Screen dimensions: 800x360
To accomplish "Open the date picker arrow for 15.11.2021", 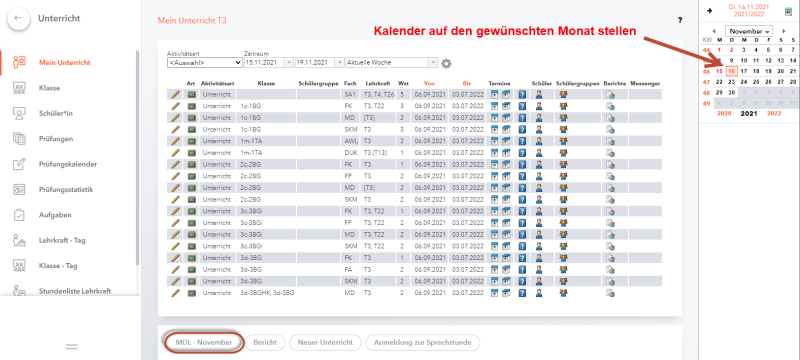I will [288, 62].
